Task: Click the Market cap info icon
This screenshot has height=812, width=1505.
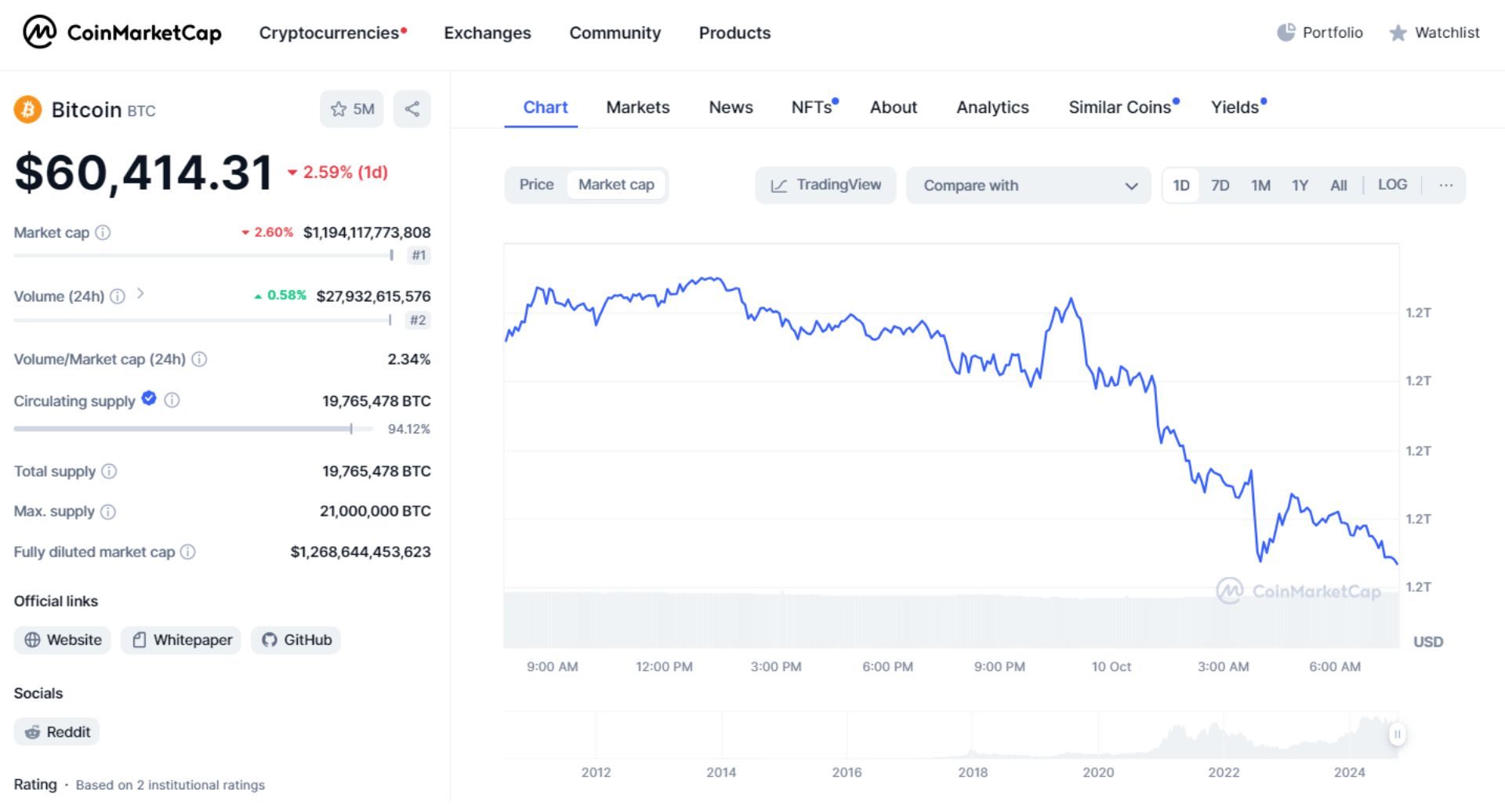Action: click(102, 232)
